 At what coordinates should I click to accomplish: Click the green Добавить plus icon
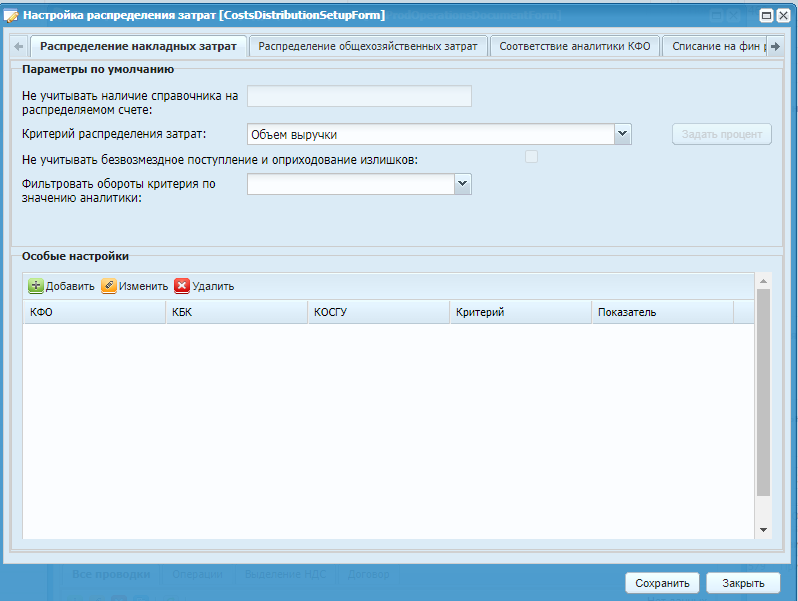point(36,286)
